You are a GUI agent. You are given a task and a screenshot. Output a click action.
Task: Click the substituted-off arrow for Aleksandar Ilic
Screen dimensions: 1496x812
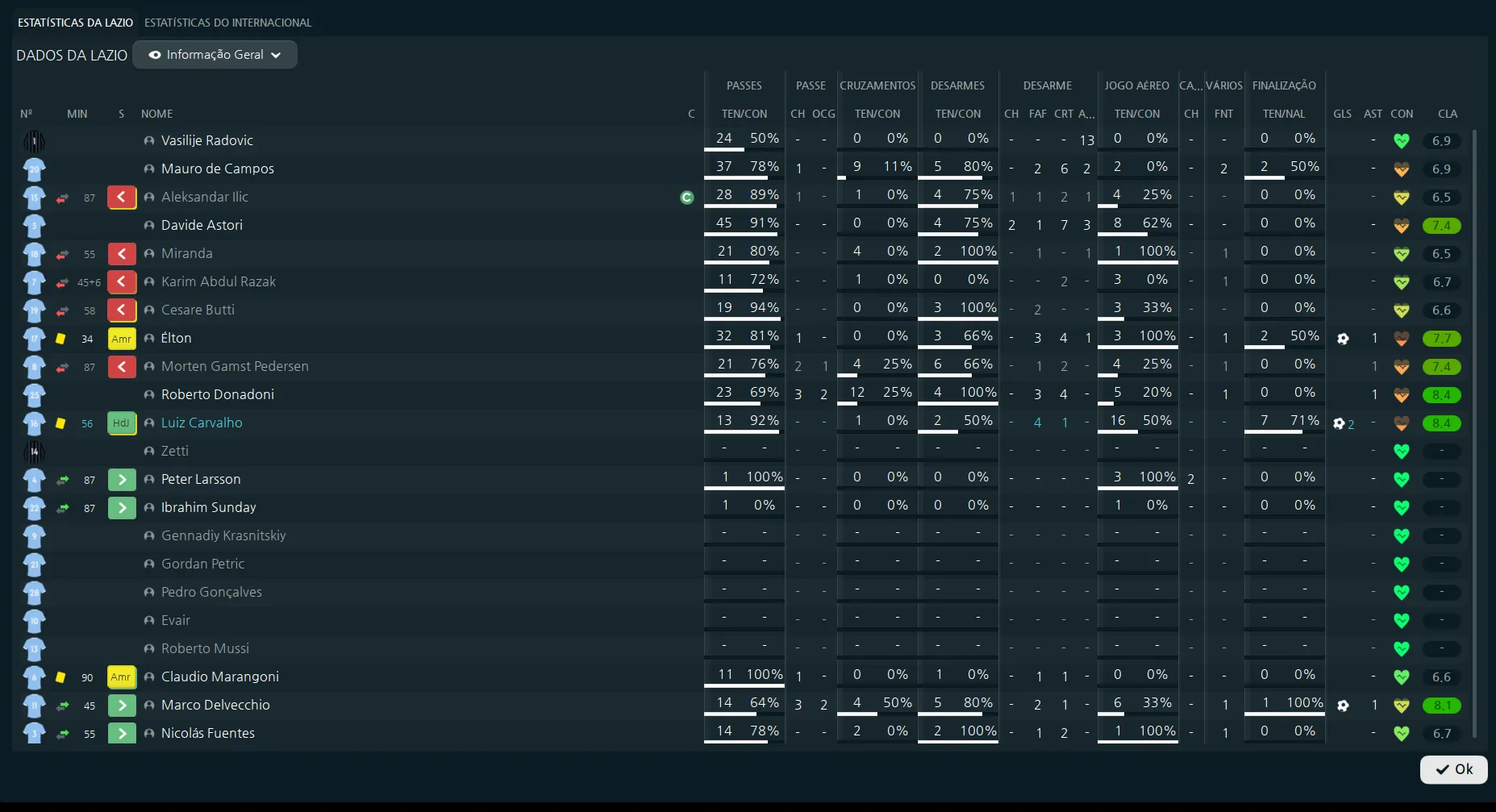tap(122, 197)
